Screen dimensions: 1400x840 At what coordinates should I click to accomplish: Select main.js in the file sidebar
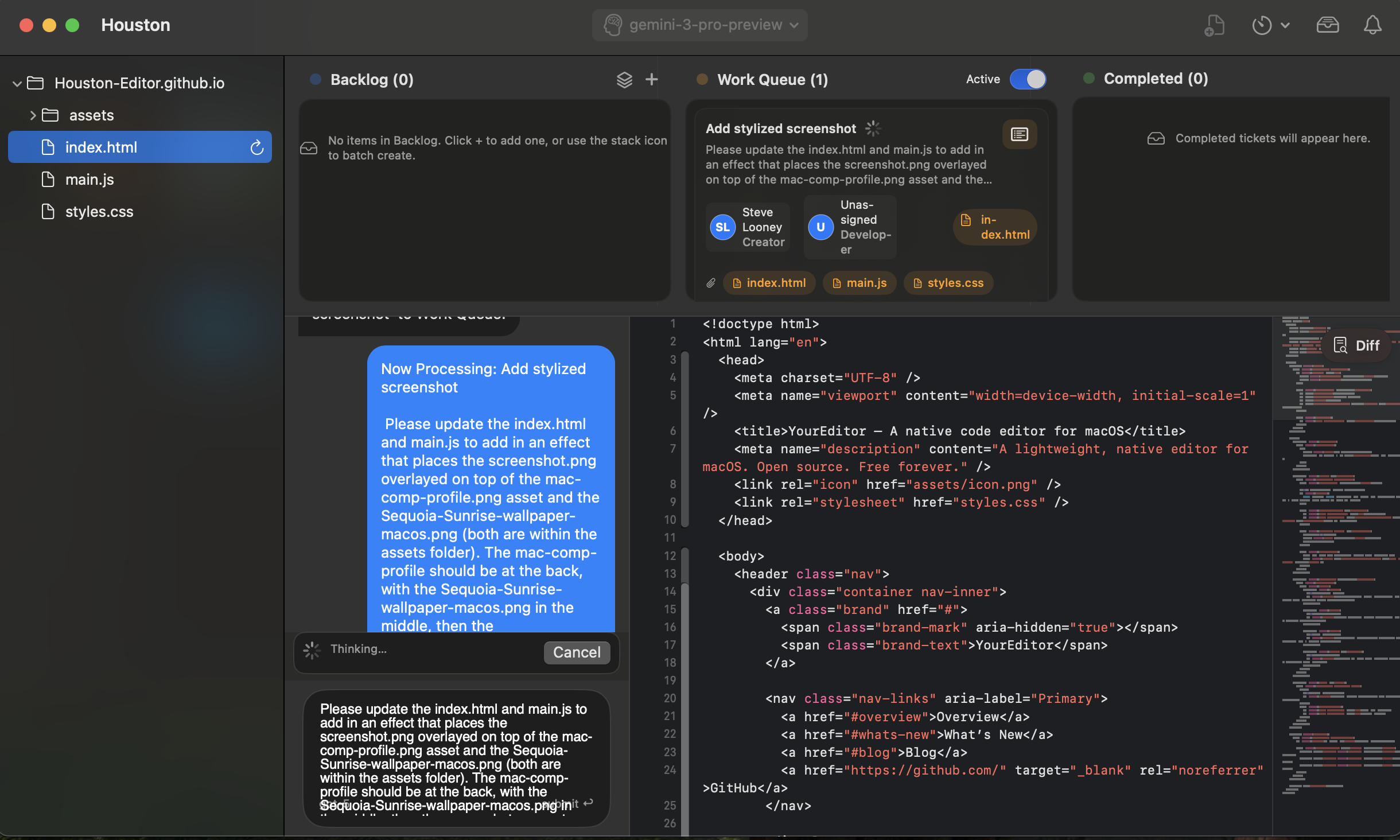point(89,179)
